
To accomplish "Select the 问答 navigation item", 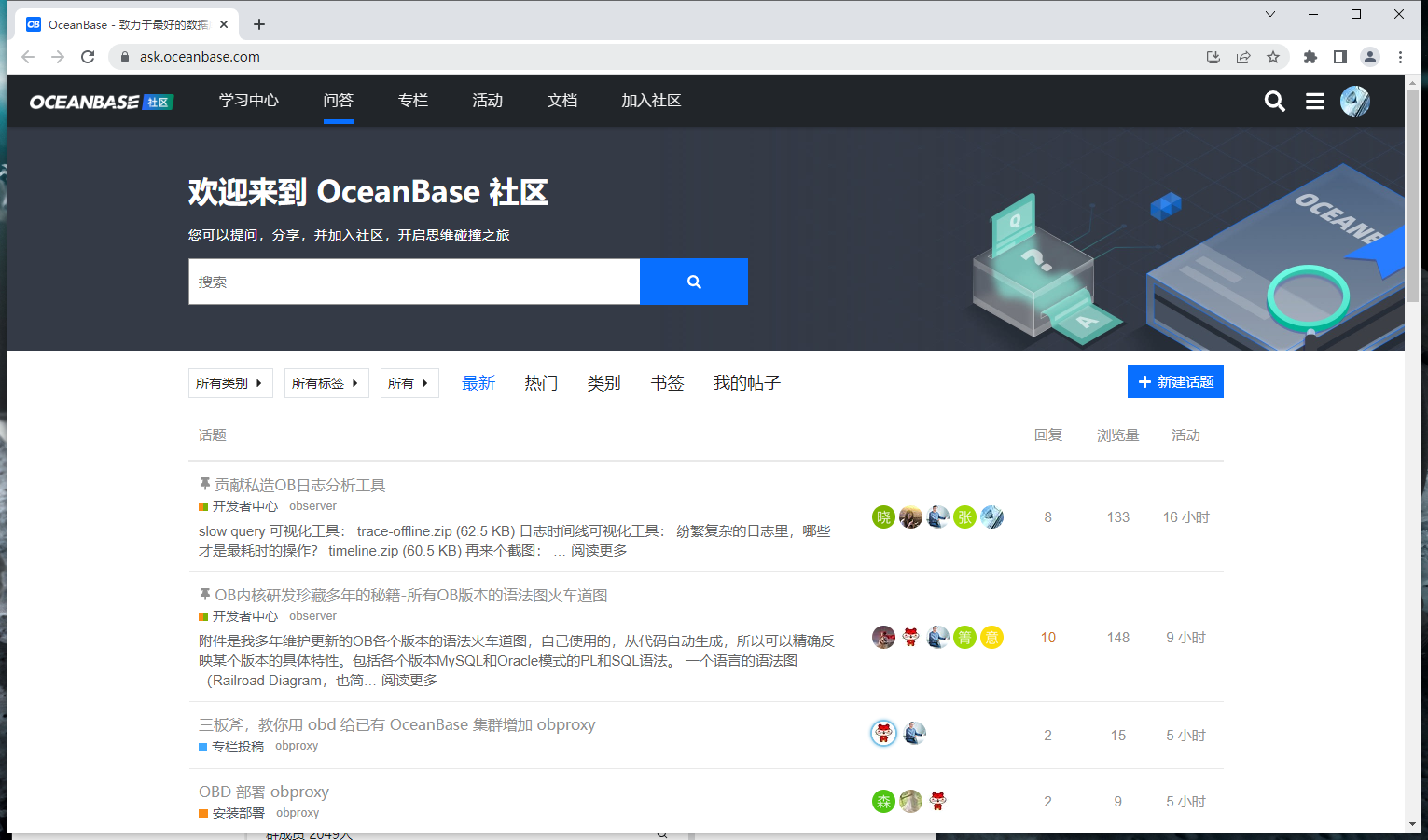I will 338,101.
